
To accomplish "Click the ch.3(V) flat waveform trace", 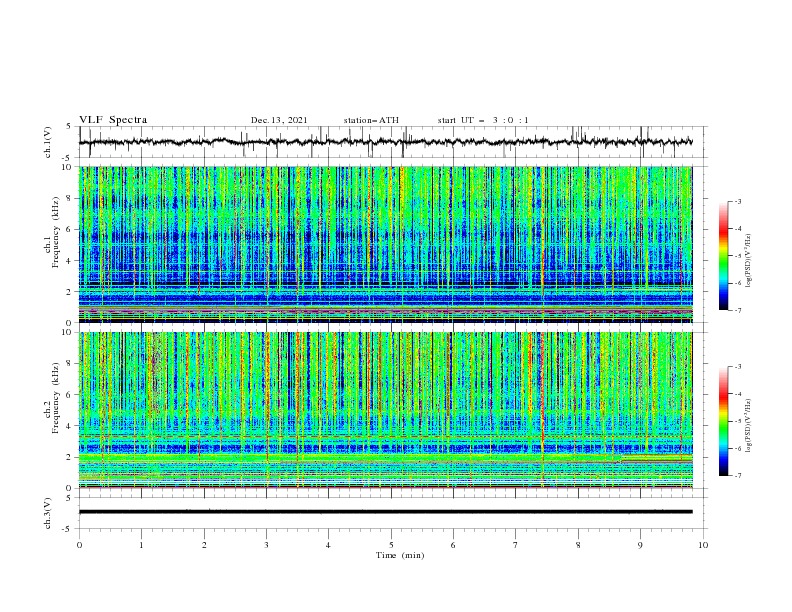I will coord(386,512).
